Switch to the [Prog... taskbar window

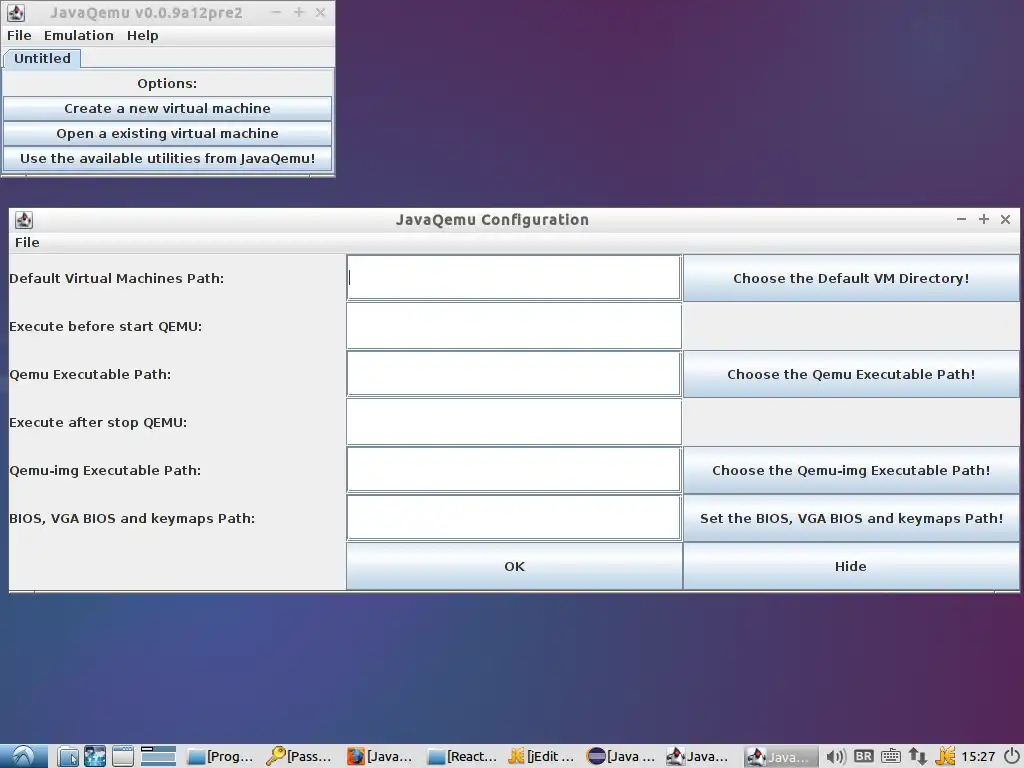[x=221, y=756]
